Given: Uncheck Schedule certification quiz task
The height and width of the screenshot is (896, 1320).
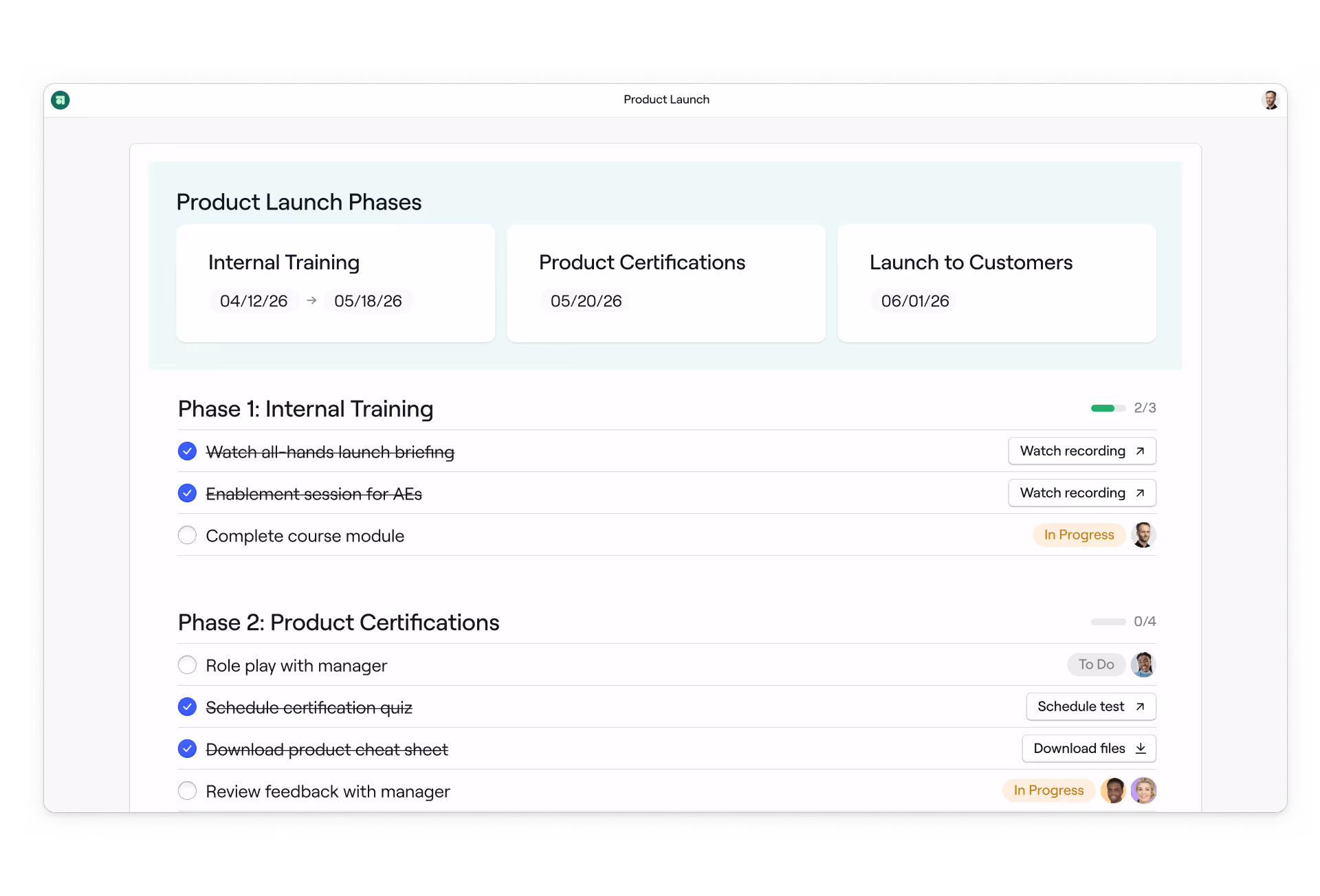Looking at the screenshot, I should pyautogui.click(x=187, y=707).
